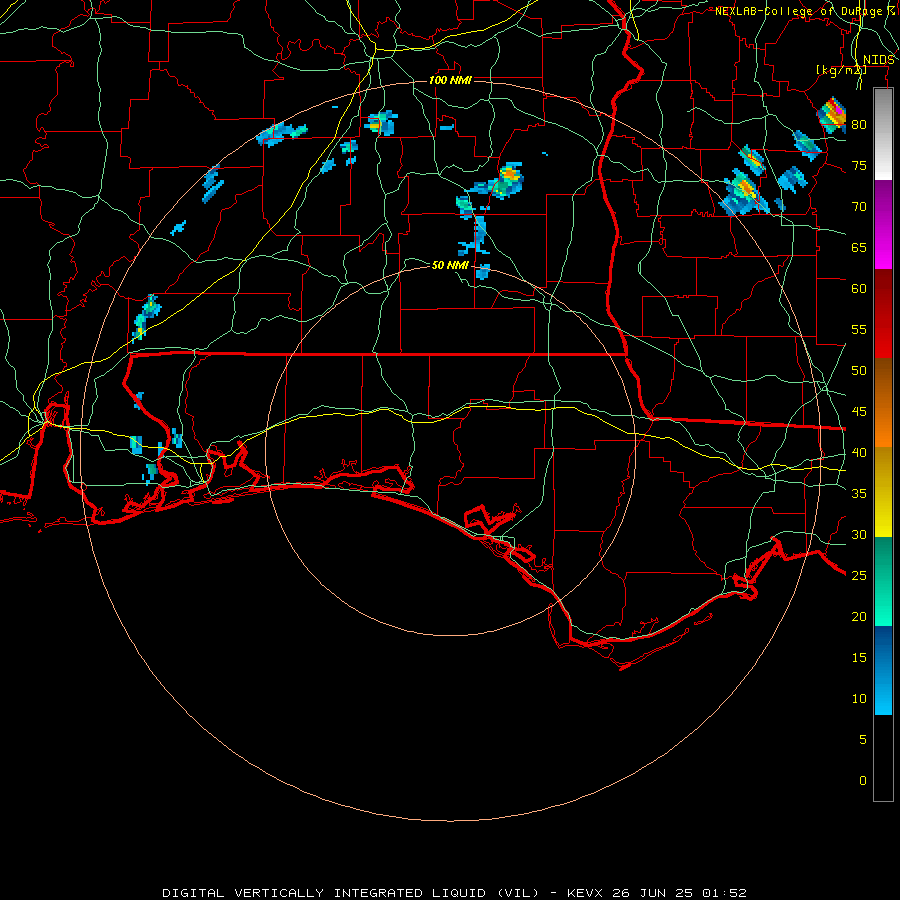The width and height of the screenshot is (900, 900).
Task: Select the gray-white segment of the color scale
Action: pyautogui.click(x=883, y=134)
